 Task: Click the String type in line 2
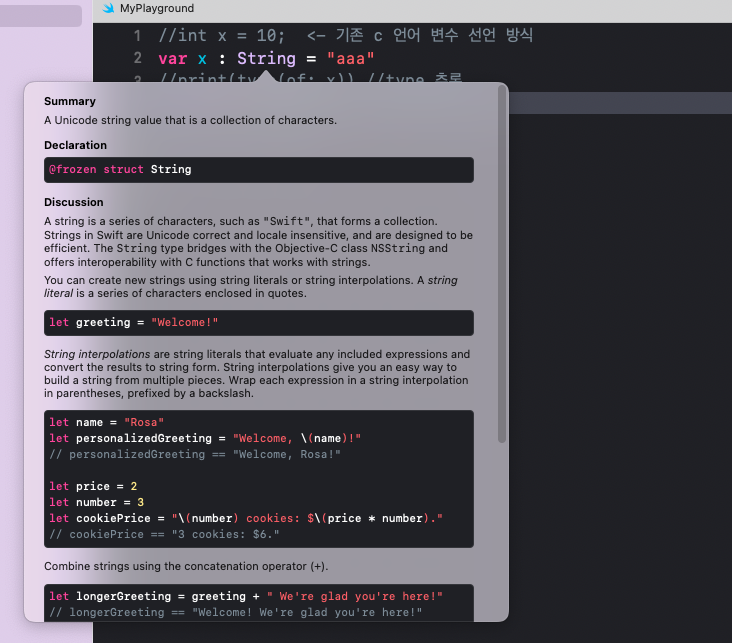pyautogui.click(x=266, y=58)
